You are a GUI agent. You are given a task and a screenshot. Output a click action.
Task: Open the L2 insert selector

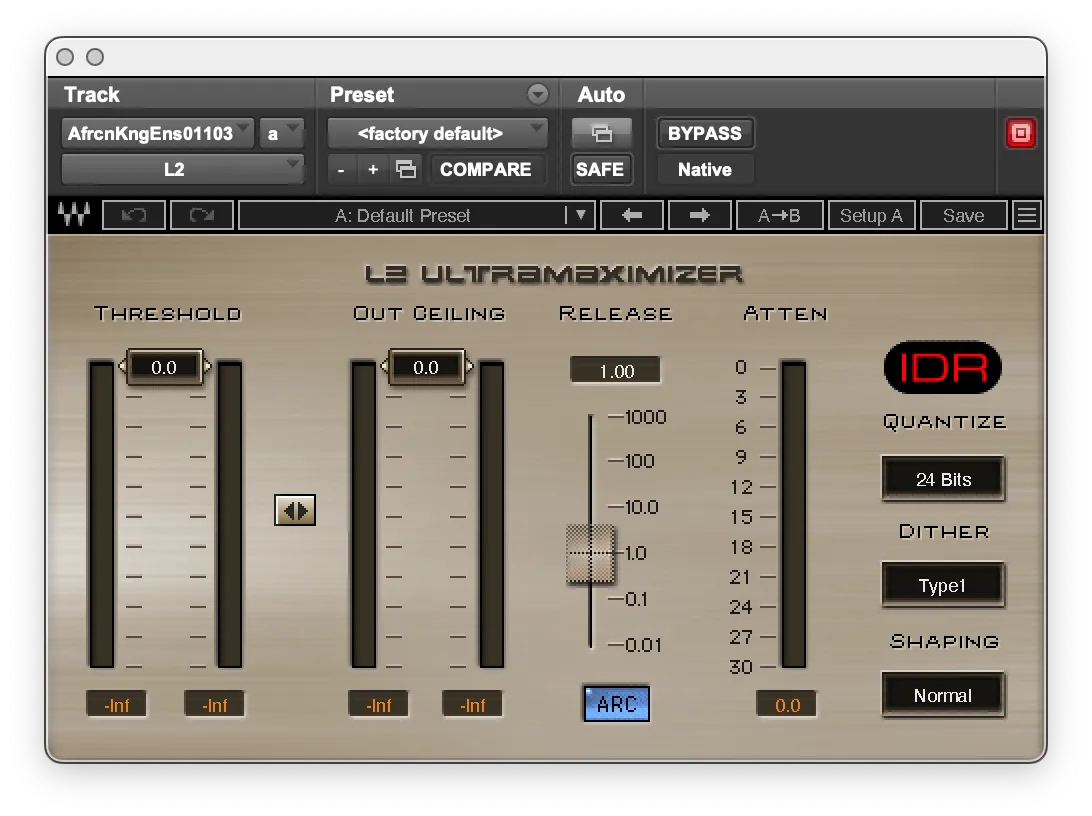[183, 169]
